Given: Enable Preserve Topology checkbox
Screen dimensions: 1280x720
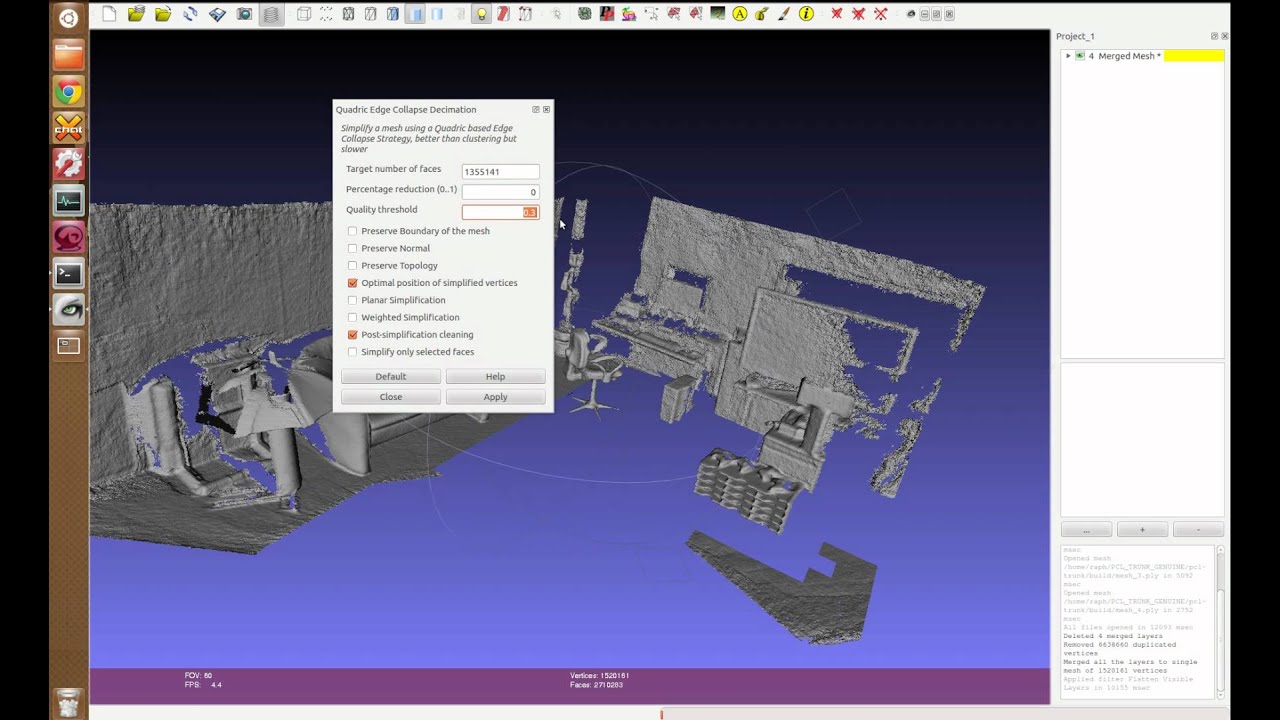Looking at the screenshot, I should point(352,266).
